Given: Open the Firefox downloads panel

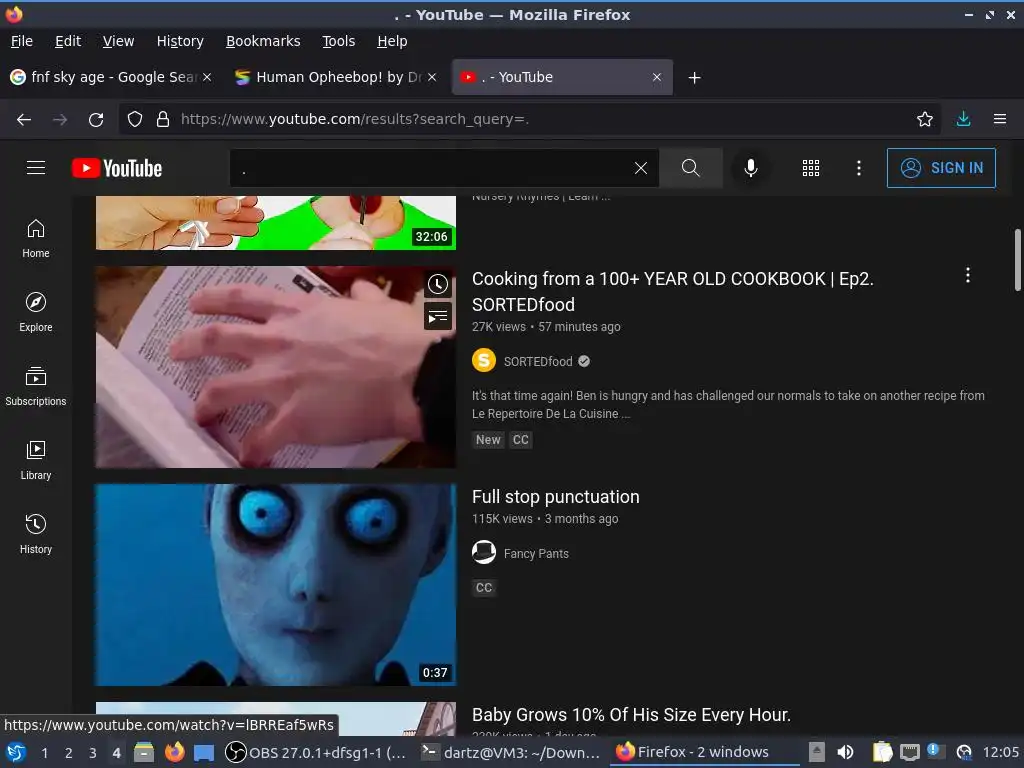Looking at the screenshot, I should (963, 119).
